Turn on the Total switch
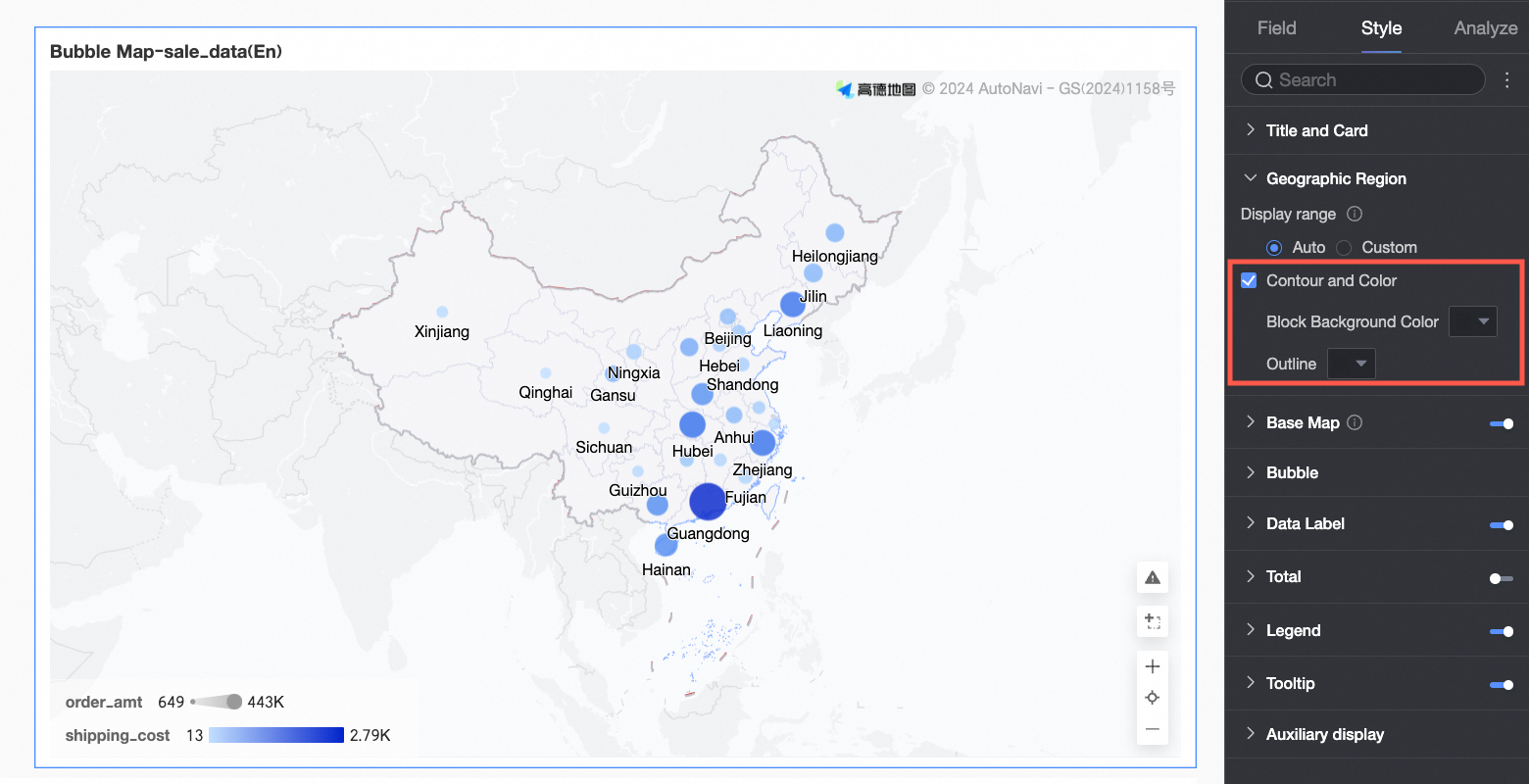This screenshot has height=784, width=1529. point(1502,578)
